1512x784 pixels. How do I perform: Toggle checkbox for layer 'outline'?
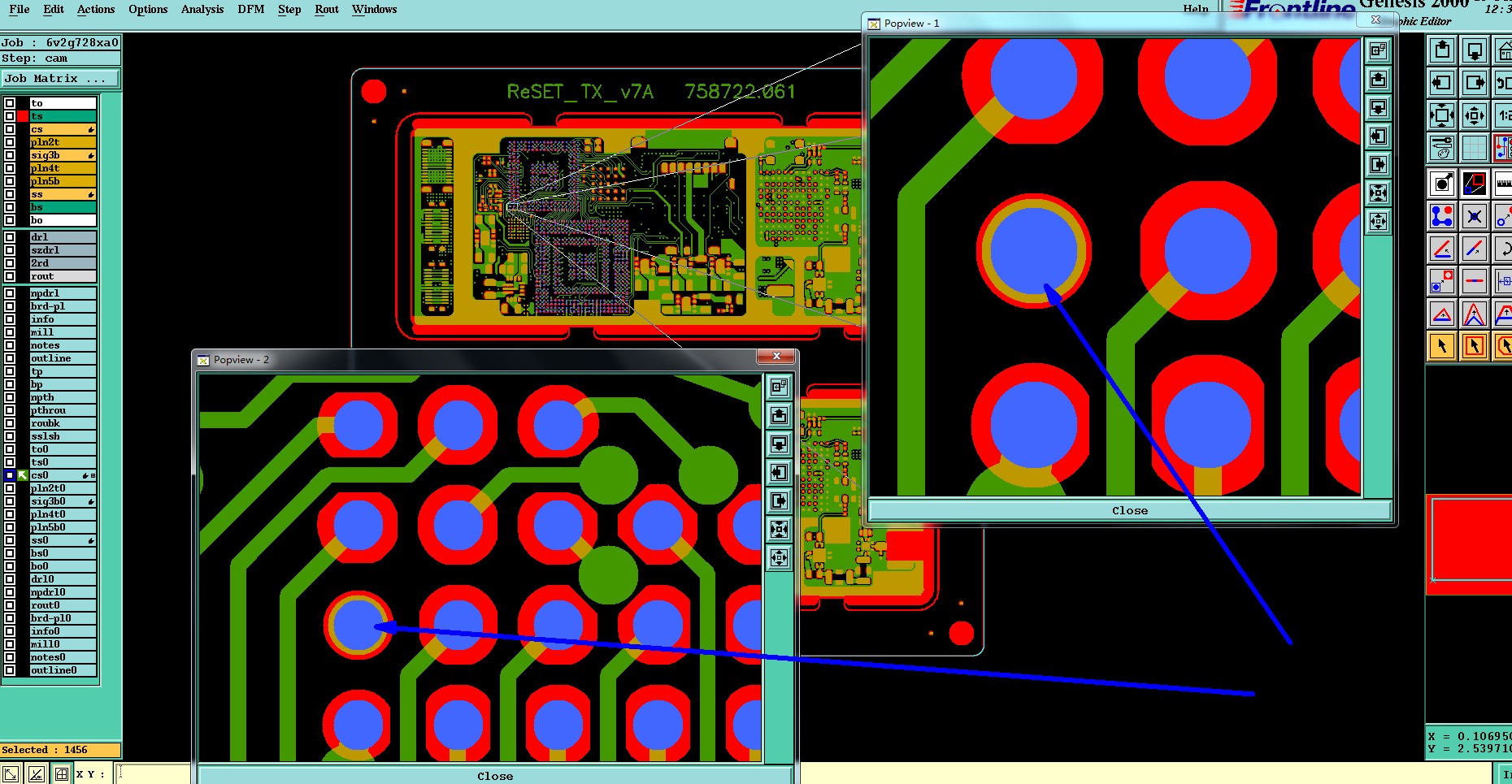pos(10,358)
